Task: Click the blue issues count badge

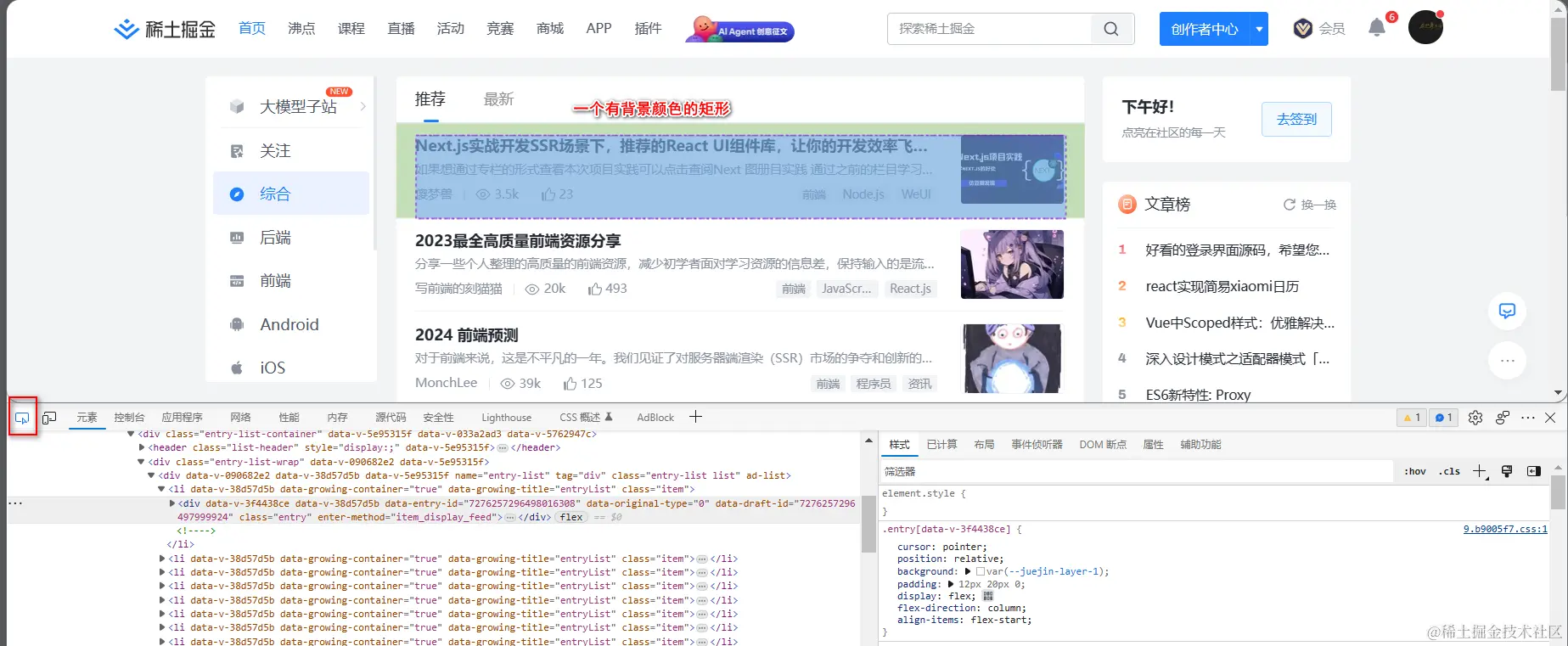Action: tap(1443, 418)
